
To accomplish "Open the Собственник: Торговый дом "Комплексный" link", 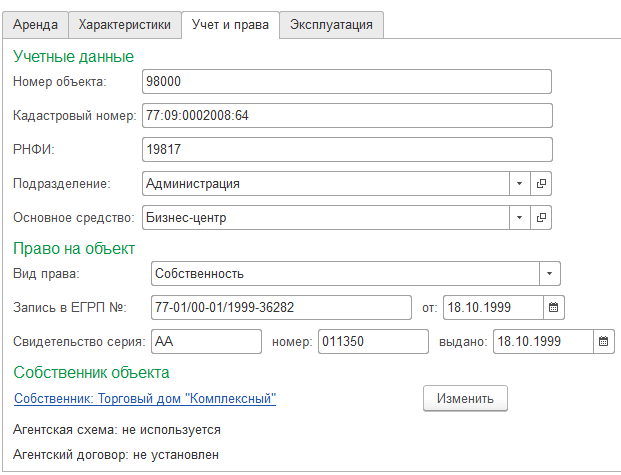I will 145,398.
